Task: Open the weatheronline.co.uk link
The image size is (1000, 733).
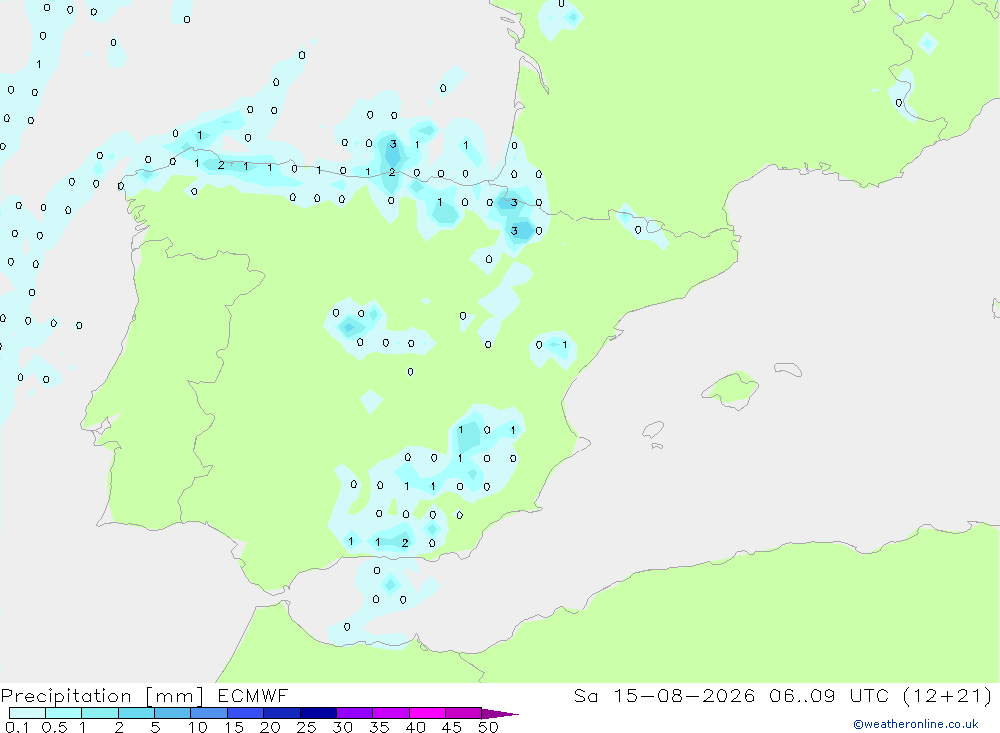Action: click(916, 724)
